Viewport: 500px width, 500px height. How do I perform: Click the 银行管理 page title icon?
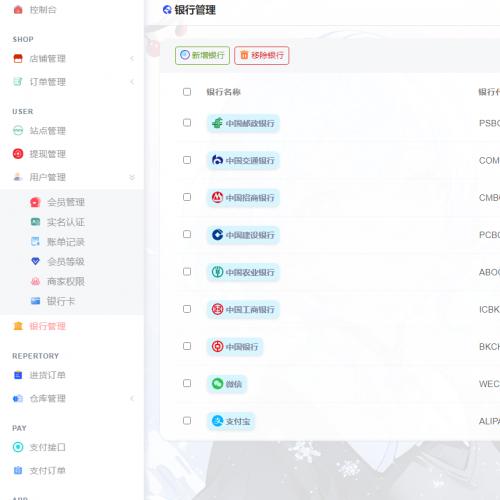pyautogui.click(x=167, y=10)
